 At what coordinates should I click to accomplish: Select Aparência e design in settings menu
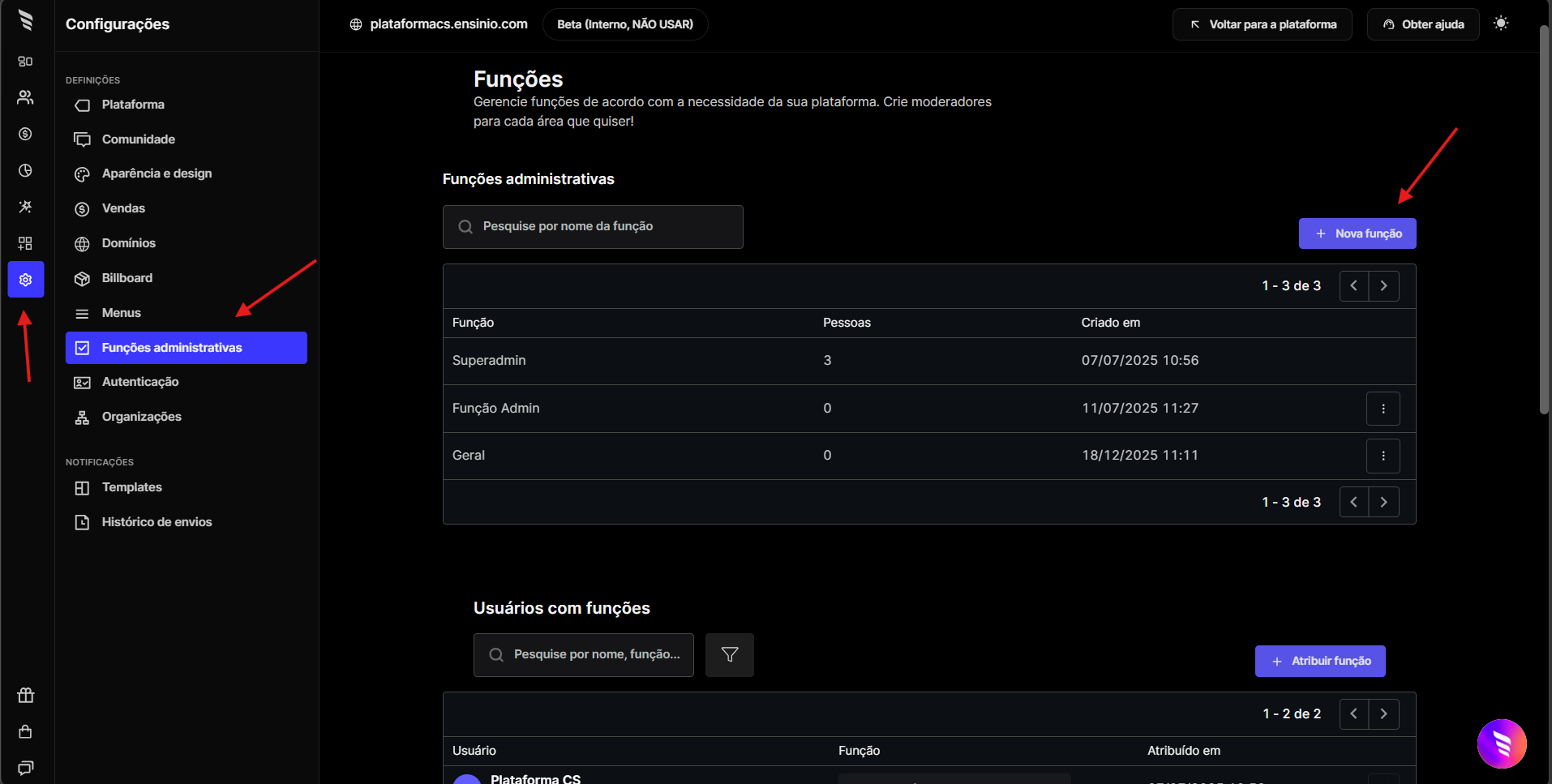(156, 174)
